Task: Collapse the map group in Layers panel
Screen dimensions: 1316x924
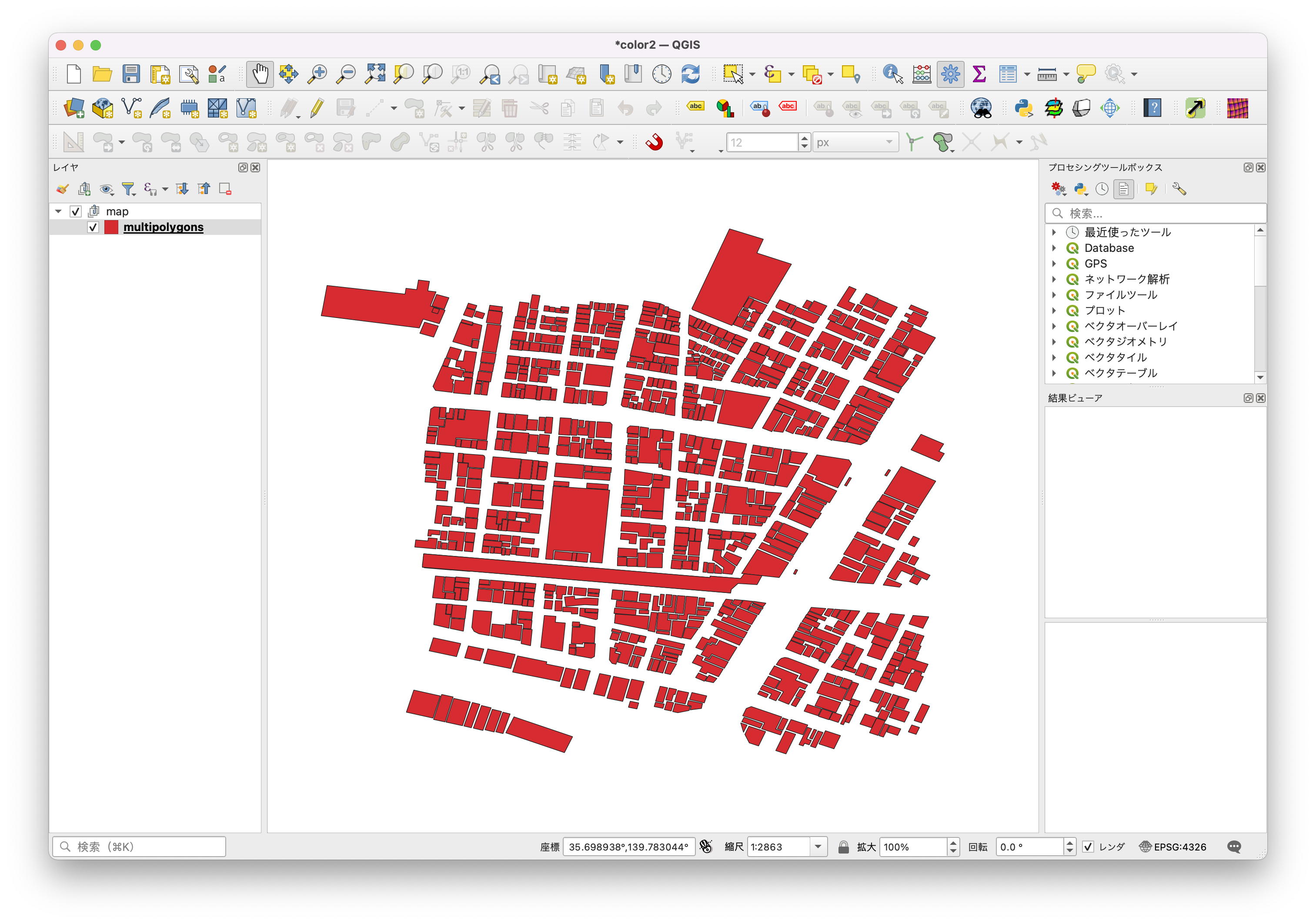Action: point(58,211)
